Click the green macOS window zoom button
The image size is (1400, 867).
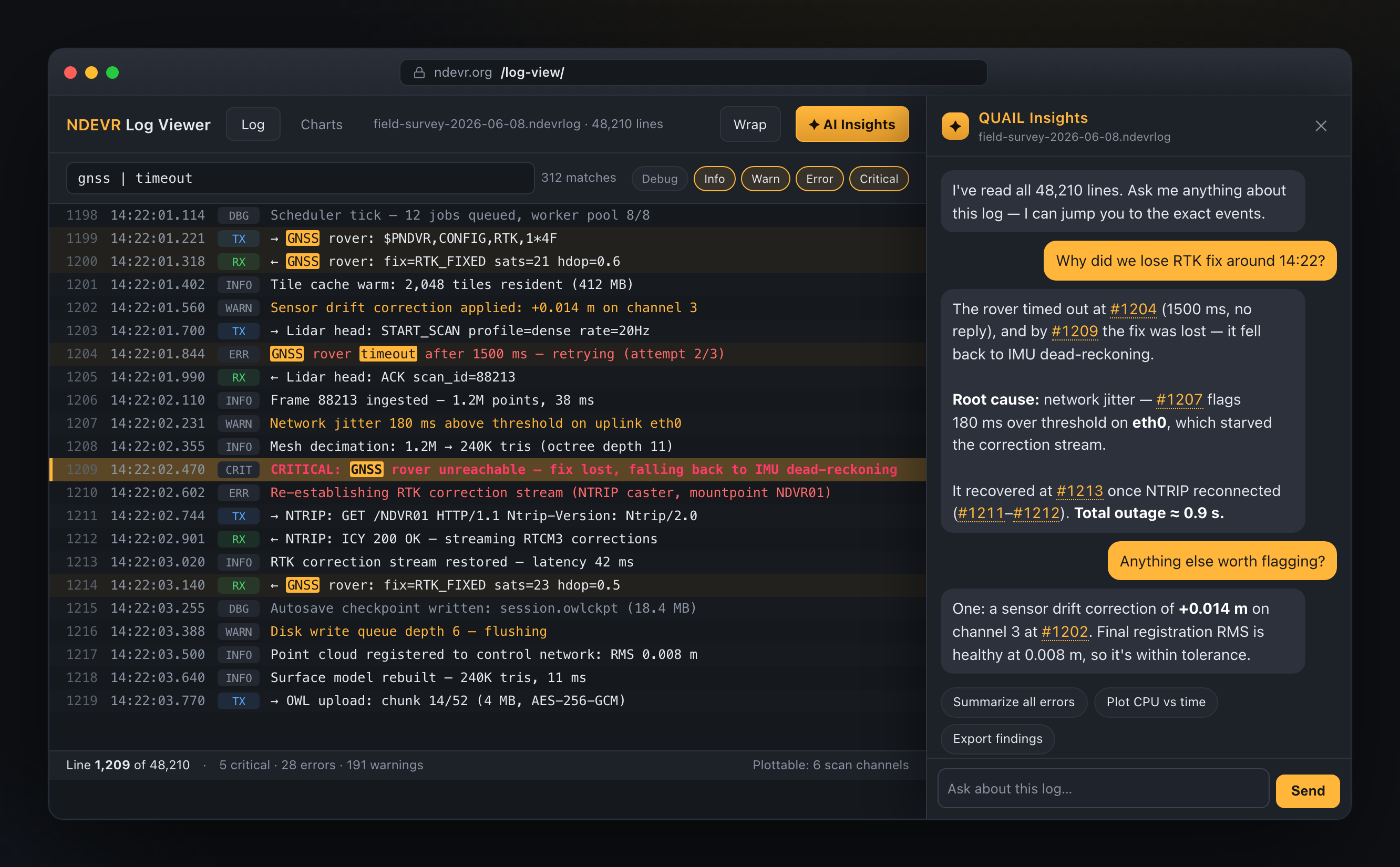coord(112,73)
